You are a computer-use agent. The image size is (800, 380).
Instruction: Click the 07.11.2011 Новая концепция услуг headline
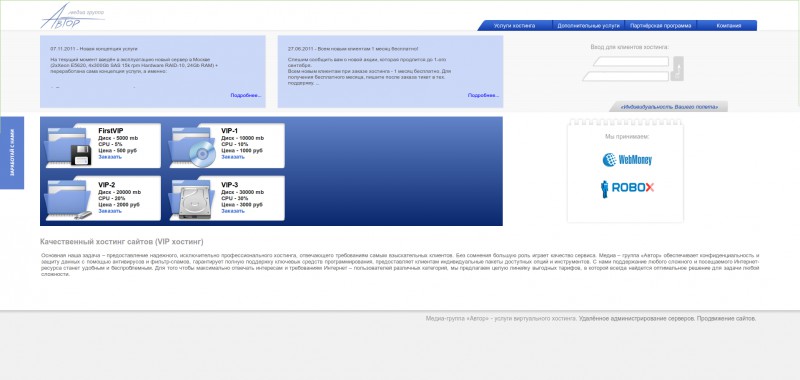pos(94,49)
